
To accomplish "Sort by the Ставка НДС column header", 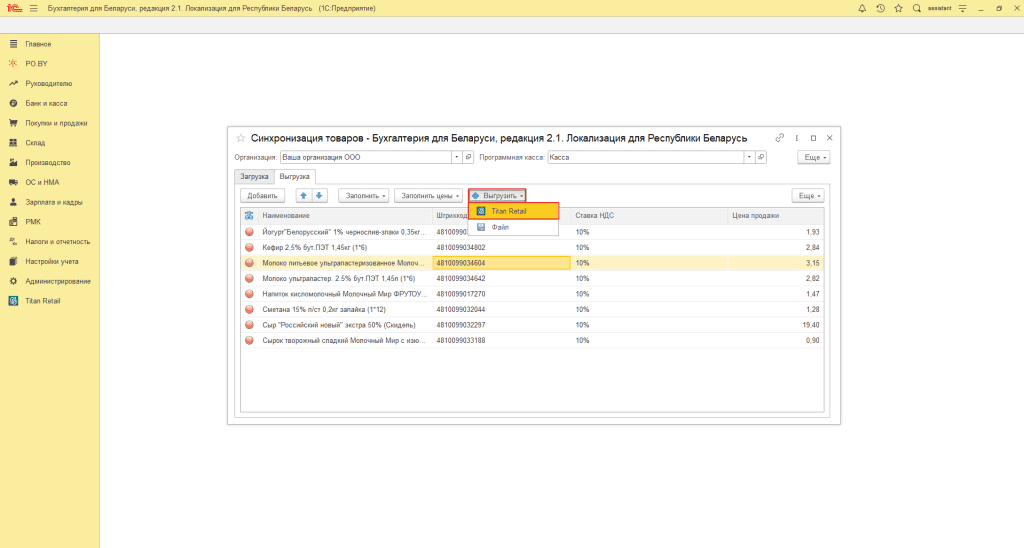I will point(649,216).
